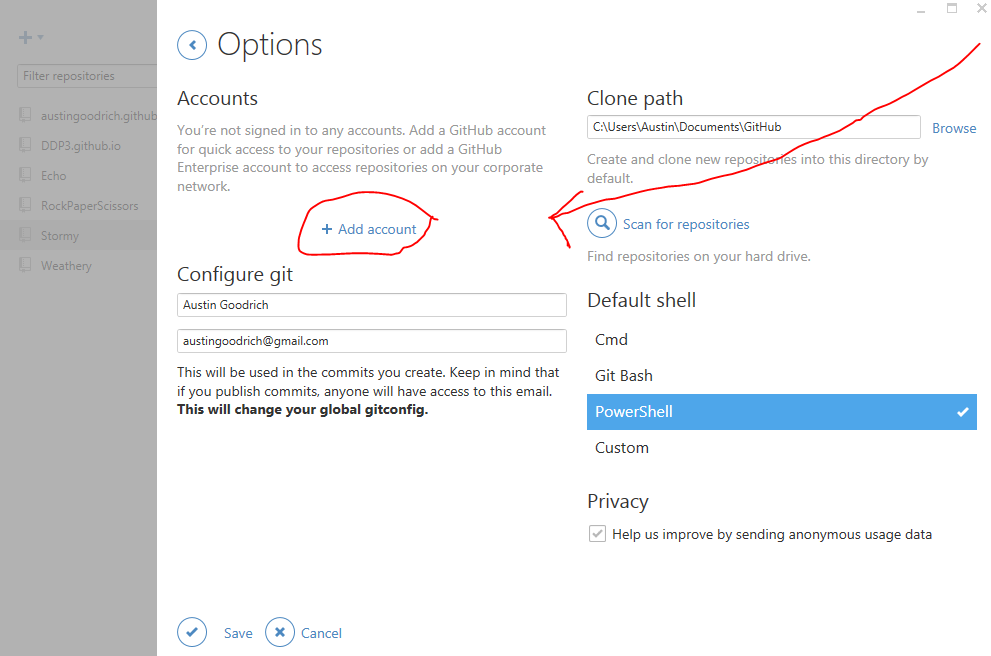Open the add repository plus dropdown
Screen dimensions: 991x656
coord(30,38)
